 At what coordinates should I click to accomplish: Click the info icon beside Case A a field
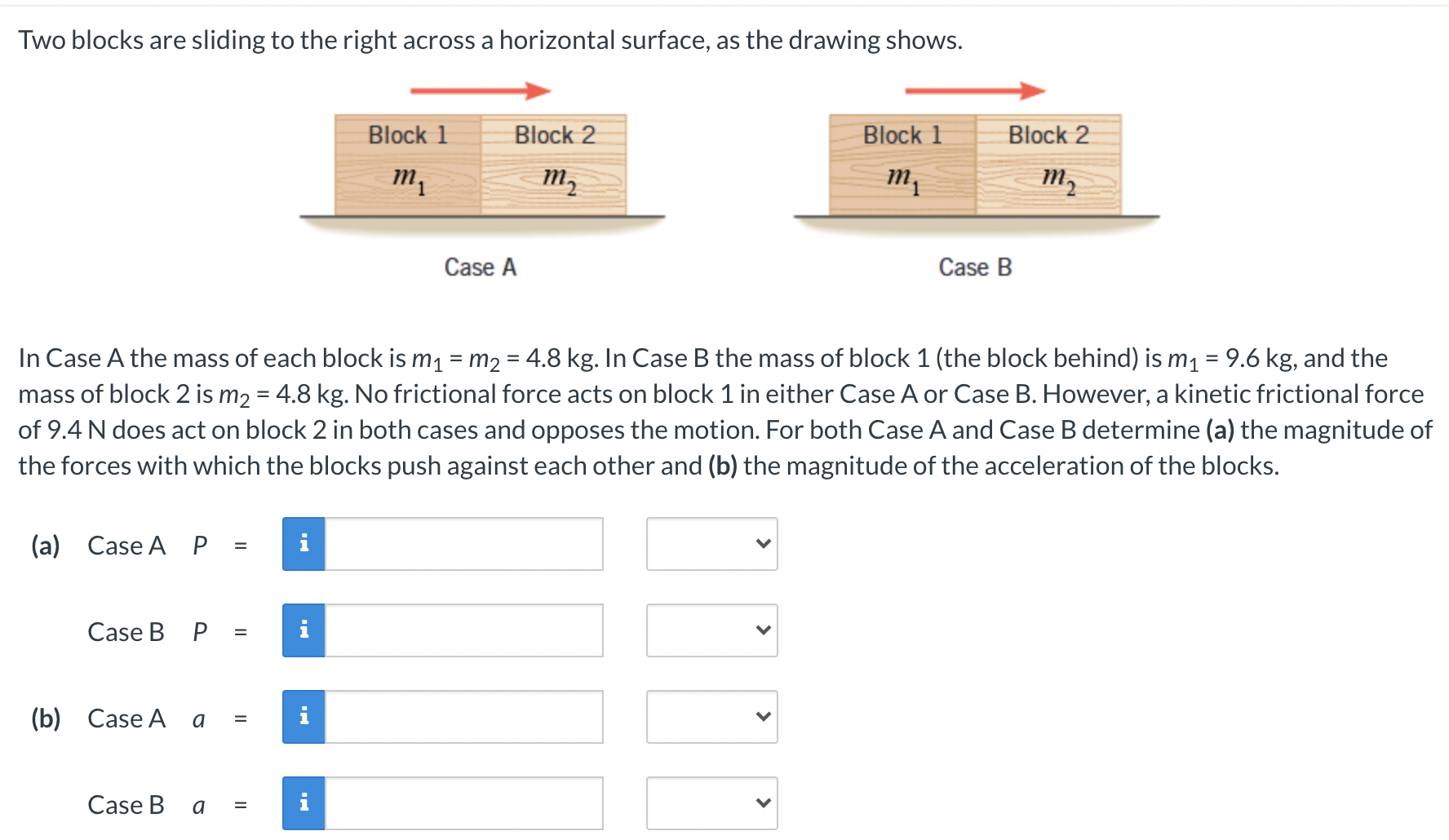tap(303, 718)
